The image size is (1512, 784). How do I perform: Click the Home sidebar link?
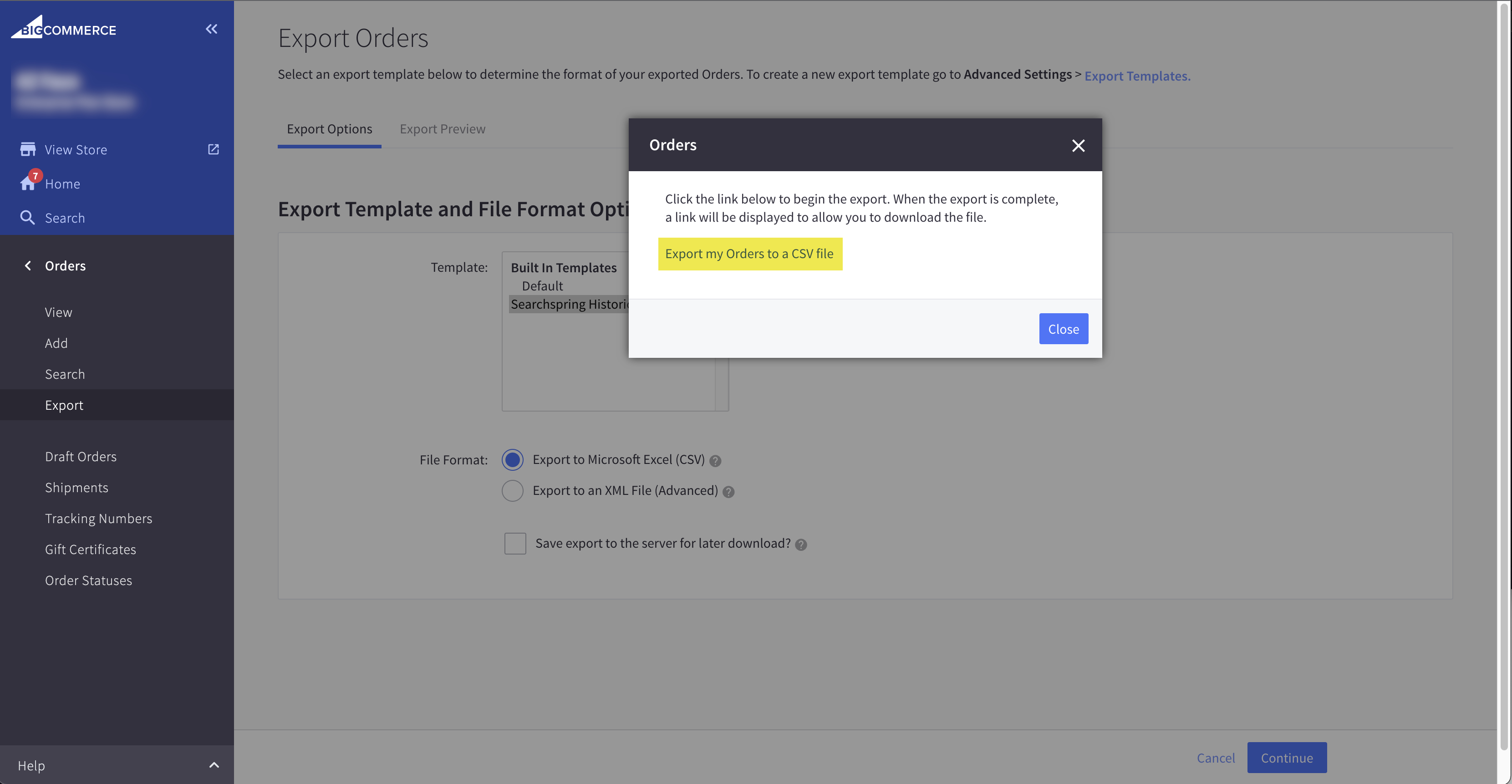pyautogui.click(x=63, y=183)
